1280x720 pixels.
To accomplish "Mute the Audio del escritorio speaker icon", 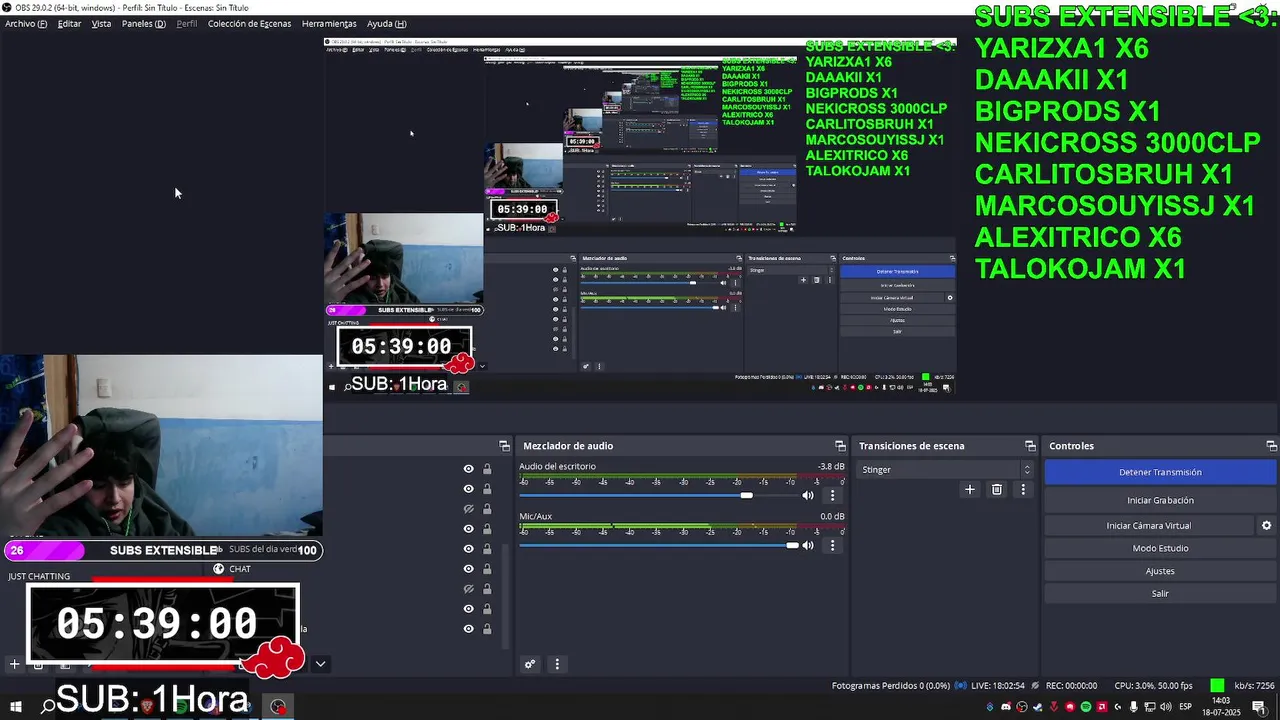I will (807, 495).
